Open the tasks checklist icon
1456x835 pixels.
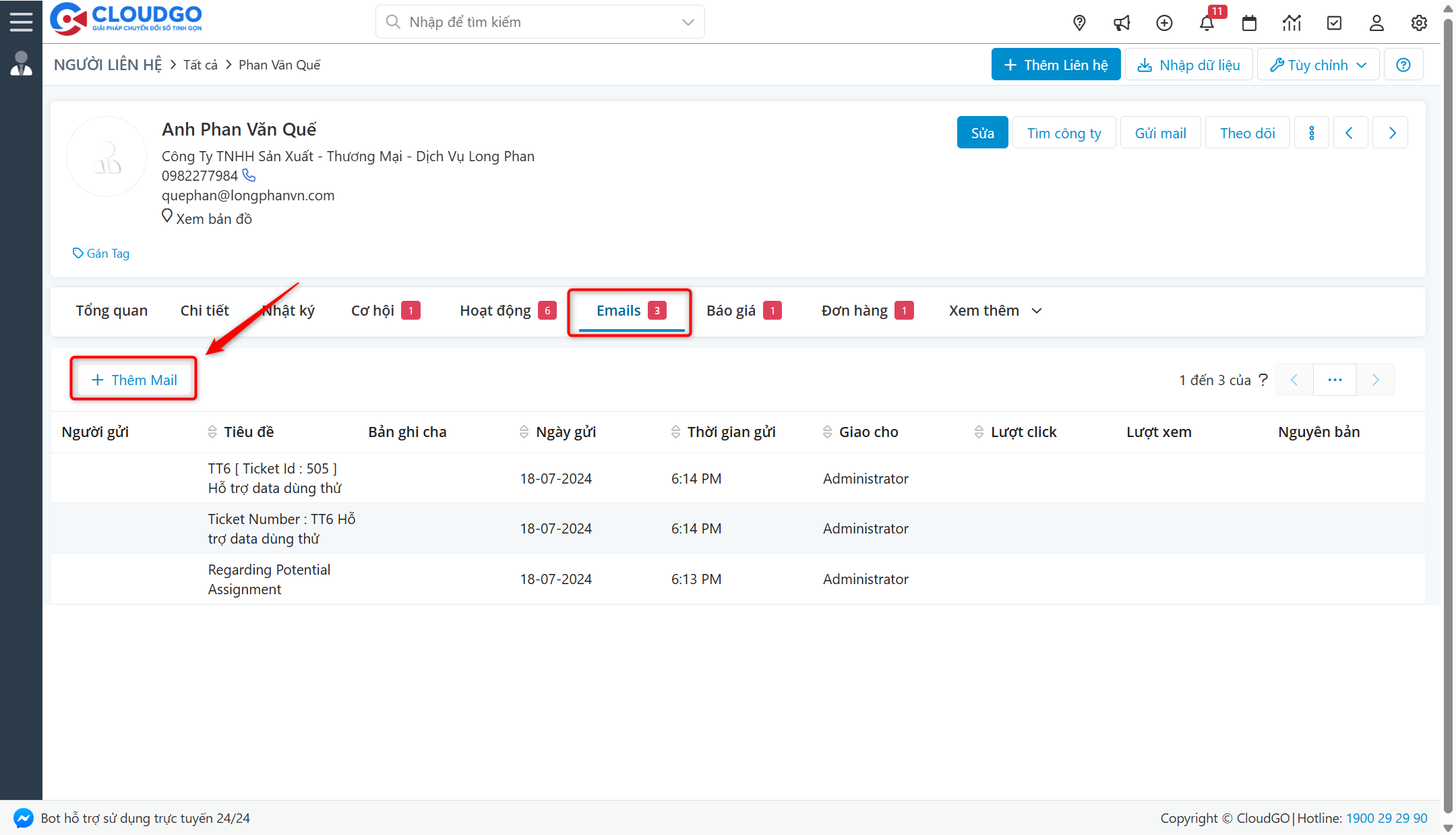tap(1334, 23)
